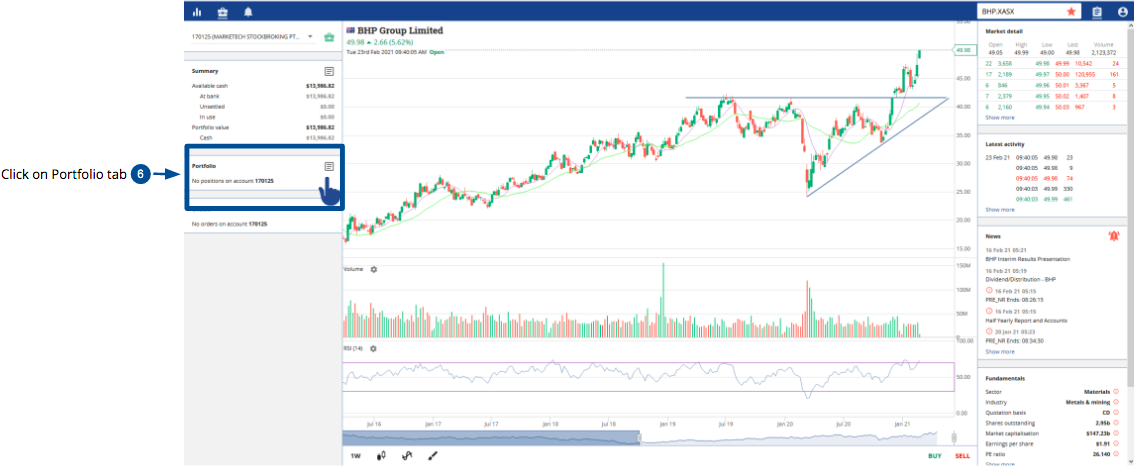Open the indicators tool icon below chart
The image size is (1134, 467).
click(x=407, y=456)
